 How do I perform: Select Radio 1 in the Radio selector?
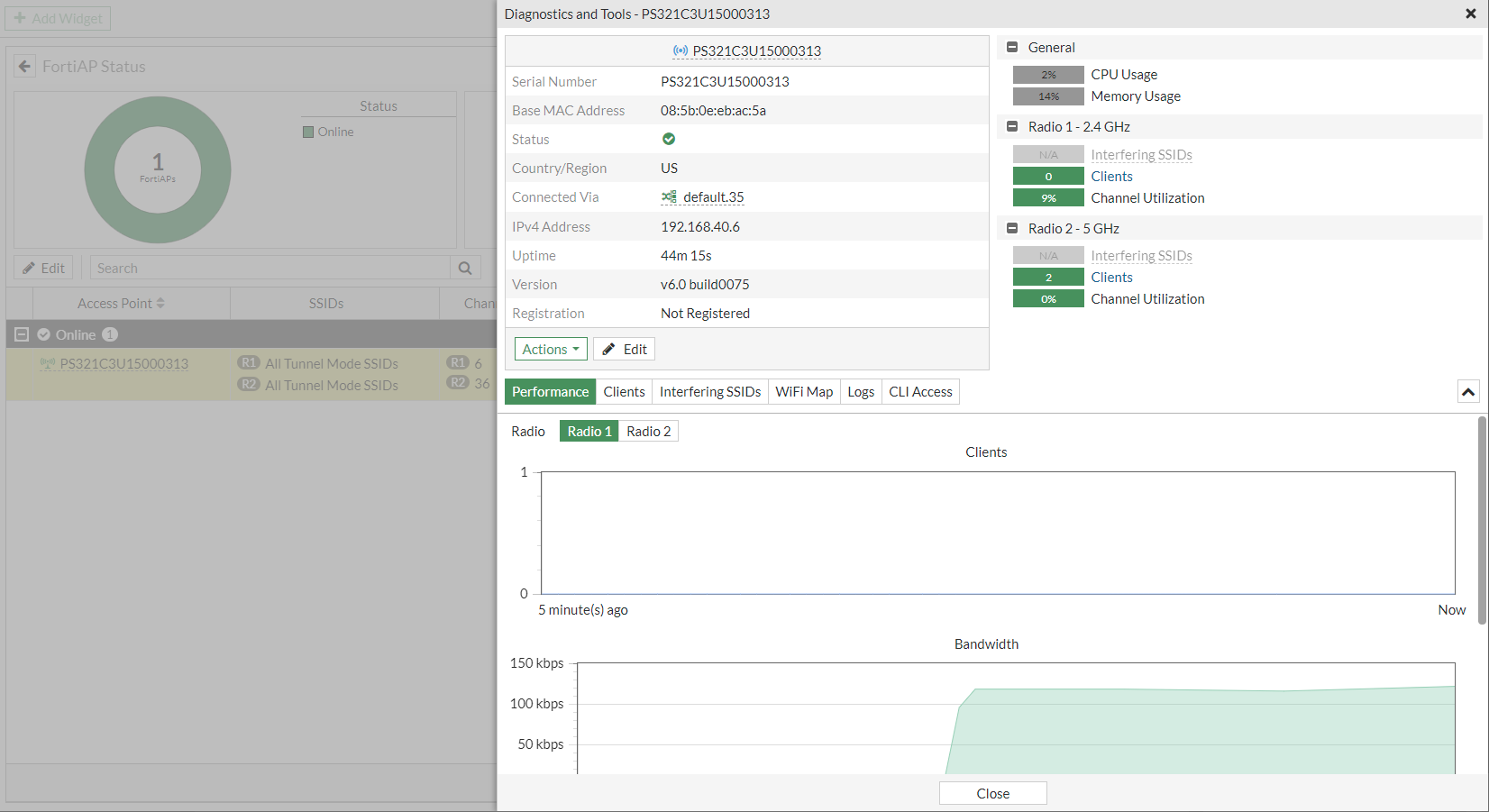(589, 431)
